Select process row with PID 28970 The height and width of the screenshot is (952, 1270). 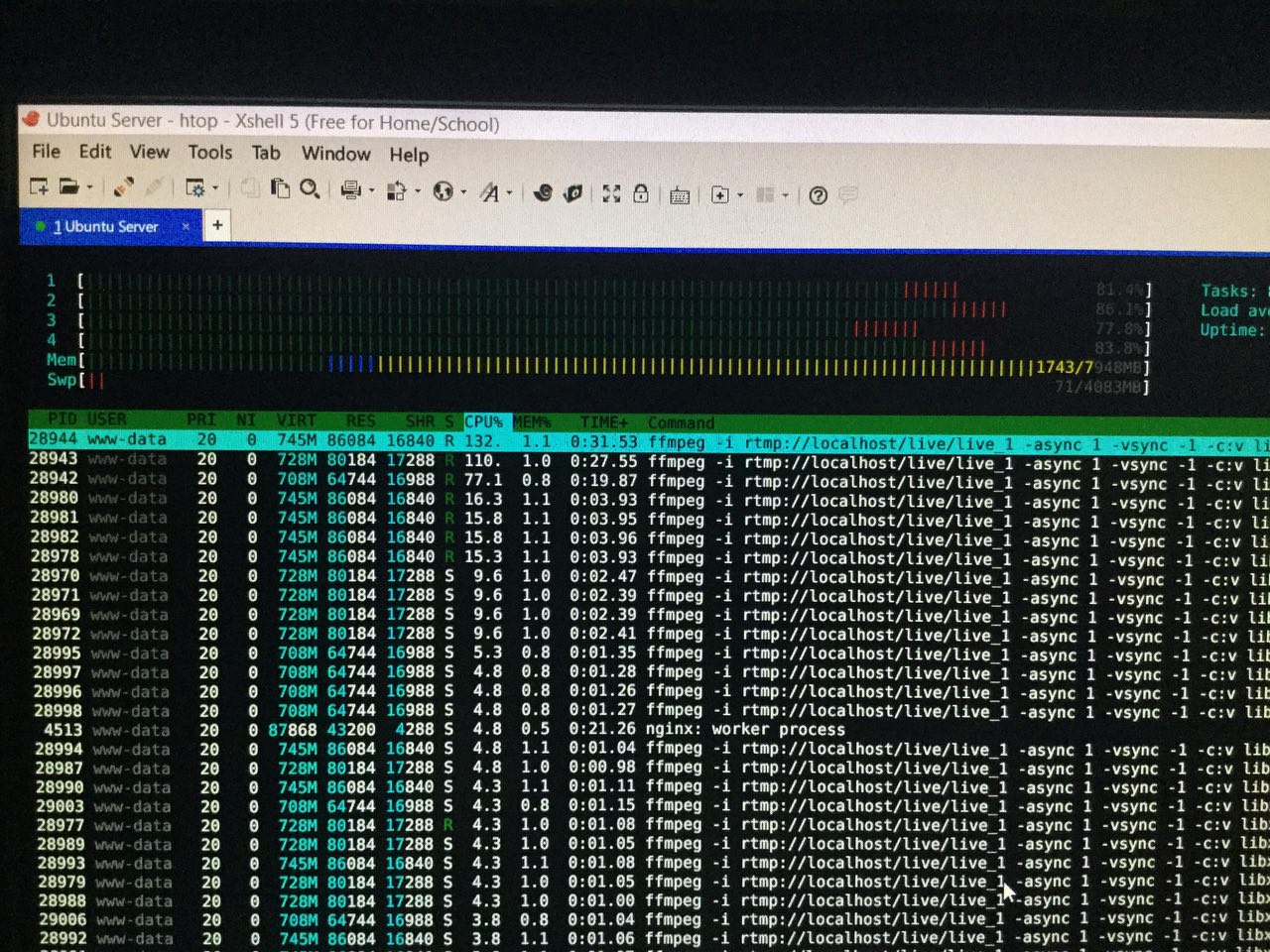tap(649, 576)
